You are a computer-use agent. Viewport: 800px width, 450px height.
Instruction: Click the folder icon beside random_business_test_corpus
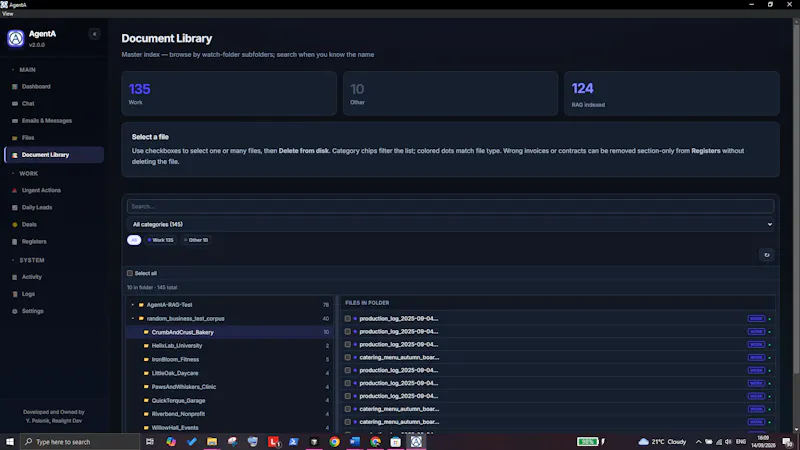pyautogui.click(x=141, y=319)
